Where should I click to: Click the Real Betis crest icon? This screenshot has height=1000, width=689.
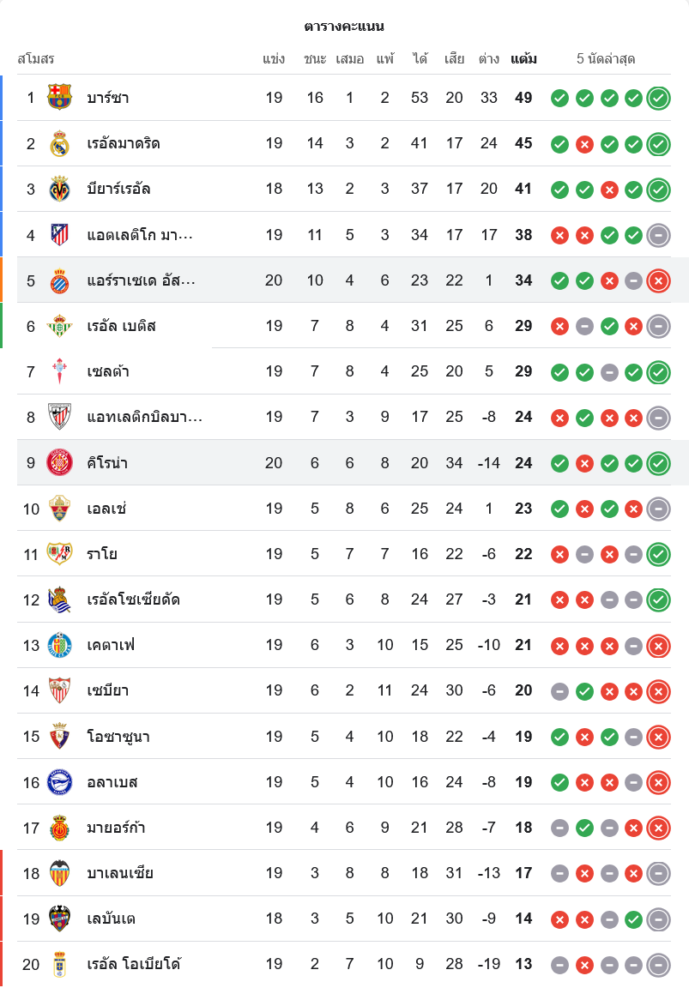(x=60, y=326)
